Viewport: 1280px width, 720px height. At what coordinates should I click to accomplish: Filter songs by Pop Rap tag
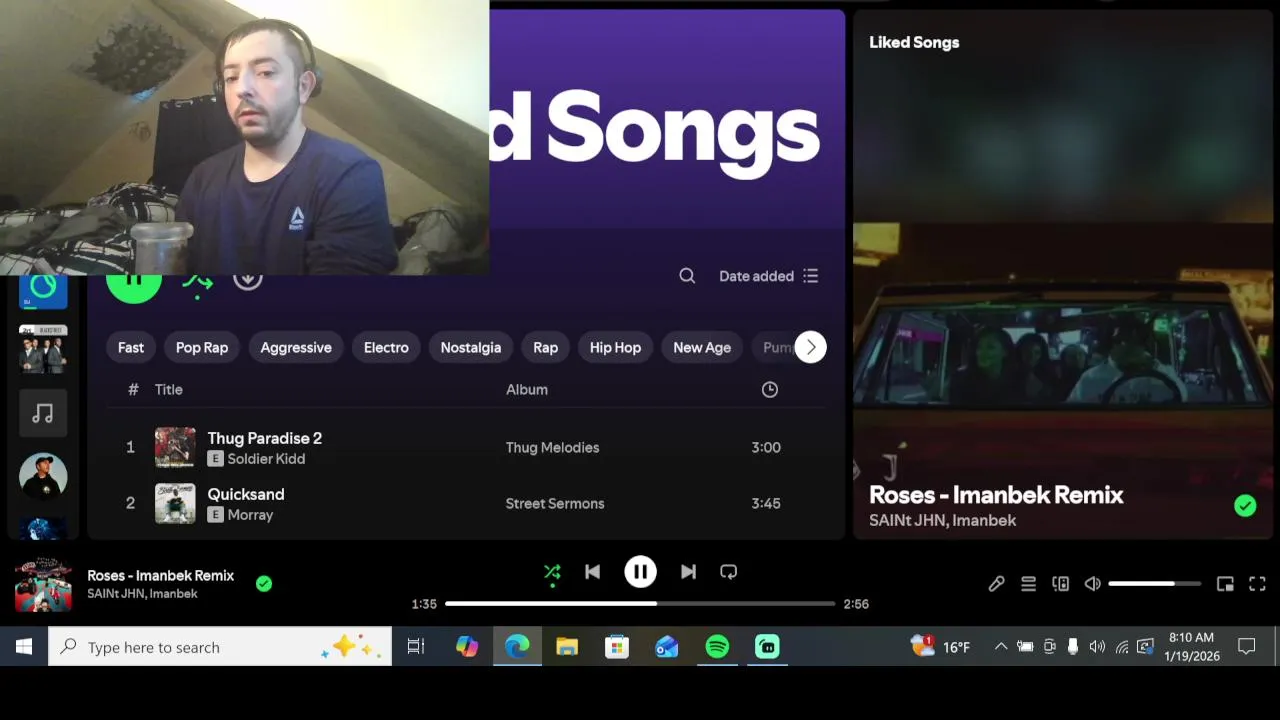pyautogui.click(x=202, y=348)
